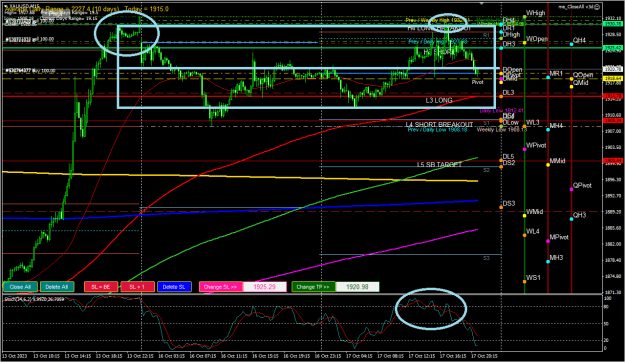The image size is (625, 362).
Task: Select the MPivot magenta level marker
Action: tap(548, 241)
